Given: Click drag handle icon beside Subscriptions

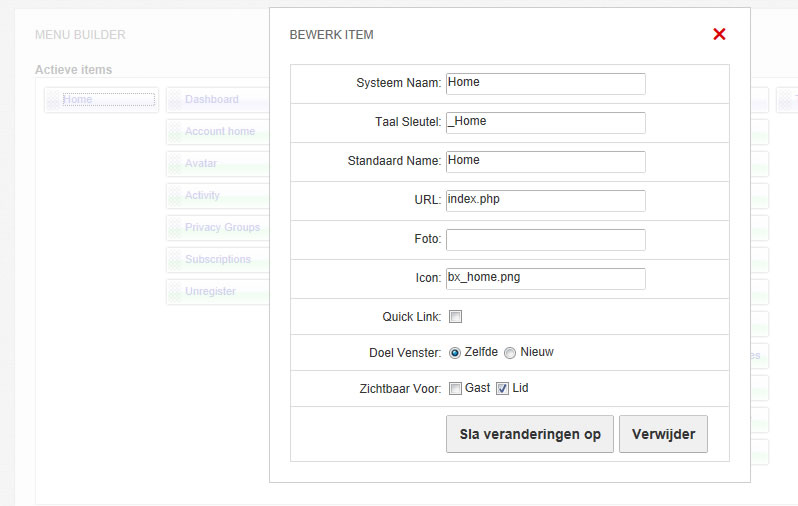Looking at the screenshot, I should coord(176,260).
